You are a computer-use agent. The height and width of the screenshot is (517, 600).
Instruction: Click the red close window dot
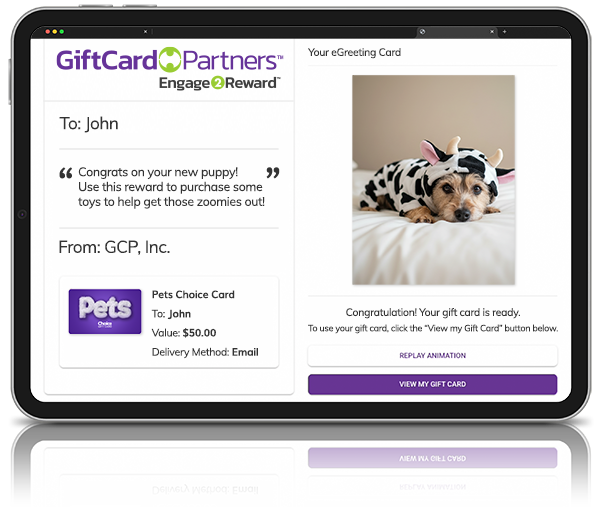[47, 32]
